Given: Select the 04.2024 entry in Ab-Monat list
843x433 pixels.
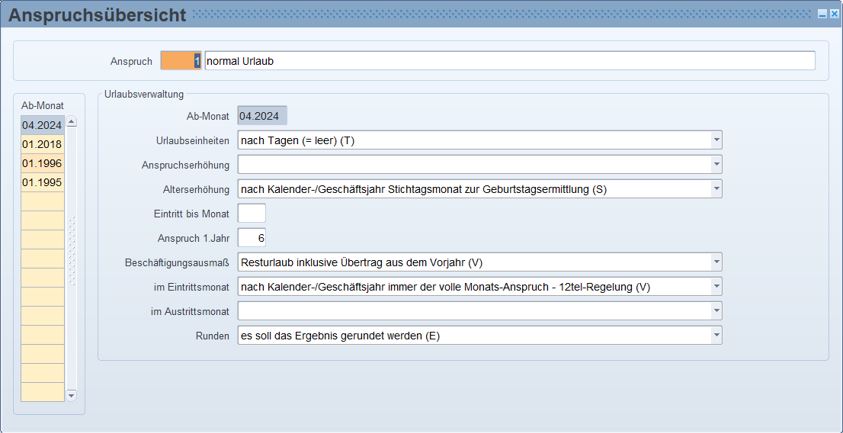Looking at the screenshot, I should 42,125.
